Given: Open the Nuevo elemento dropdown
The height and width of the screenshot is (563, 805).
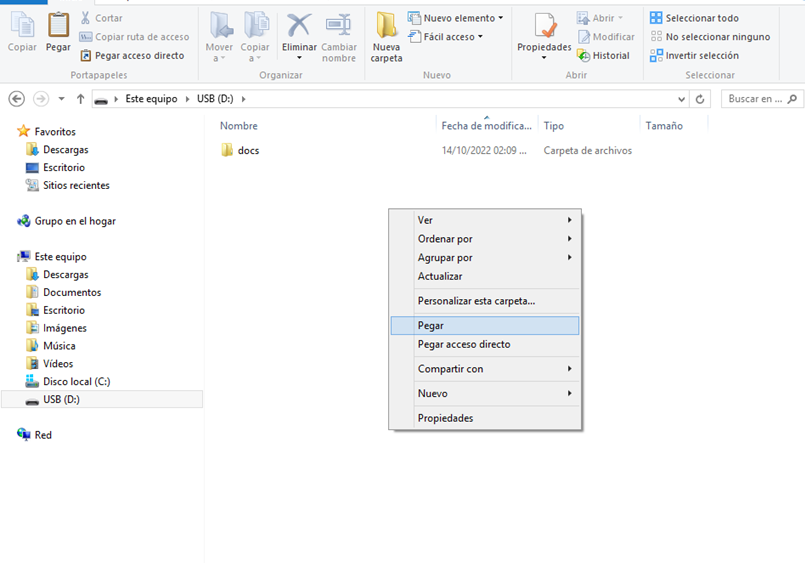Looking at the screenshot, I should tap(455, 18).
